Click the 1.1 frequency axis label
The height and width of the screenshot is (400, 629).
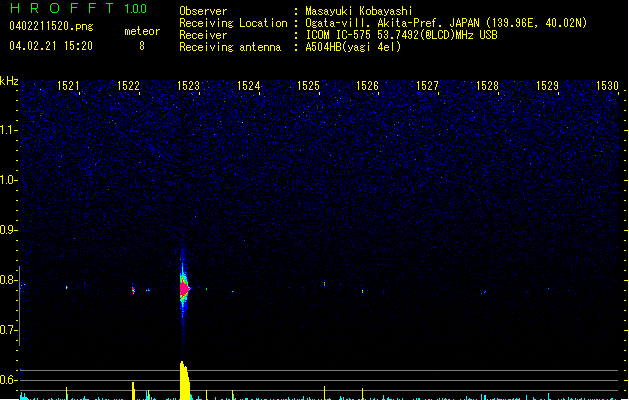(x=8, y=130)
